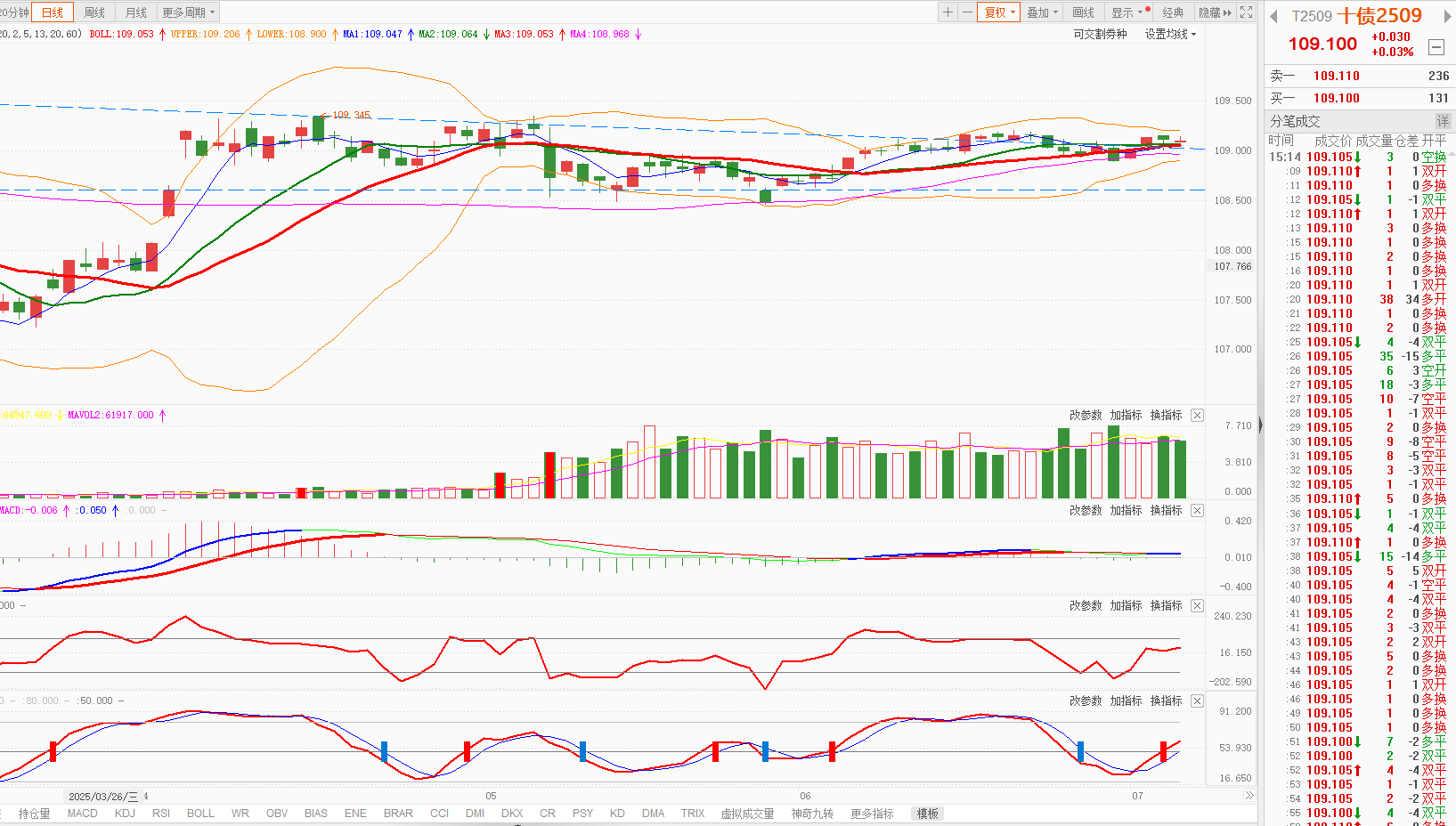
Task: Click 换指标 in MACD panel
Action: click(1166, 511)
